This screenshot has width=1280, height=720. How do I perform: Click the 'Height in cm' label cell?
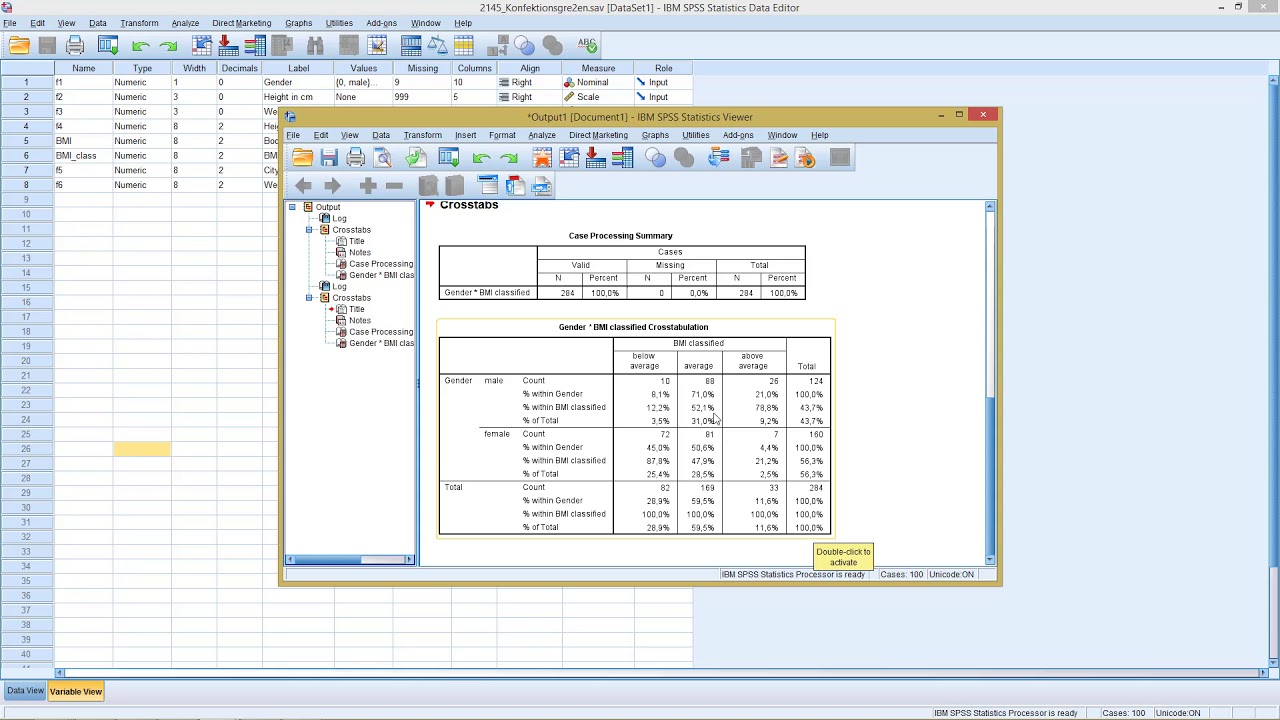(x=297, y=97)
